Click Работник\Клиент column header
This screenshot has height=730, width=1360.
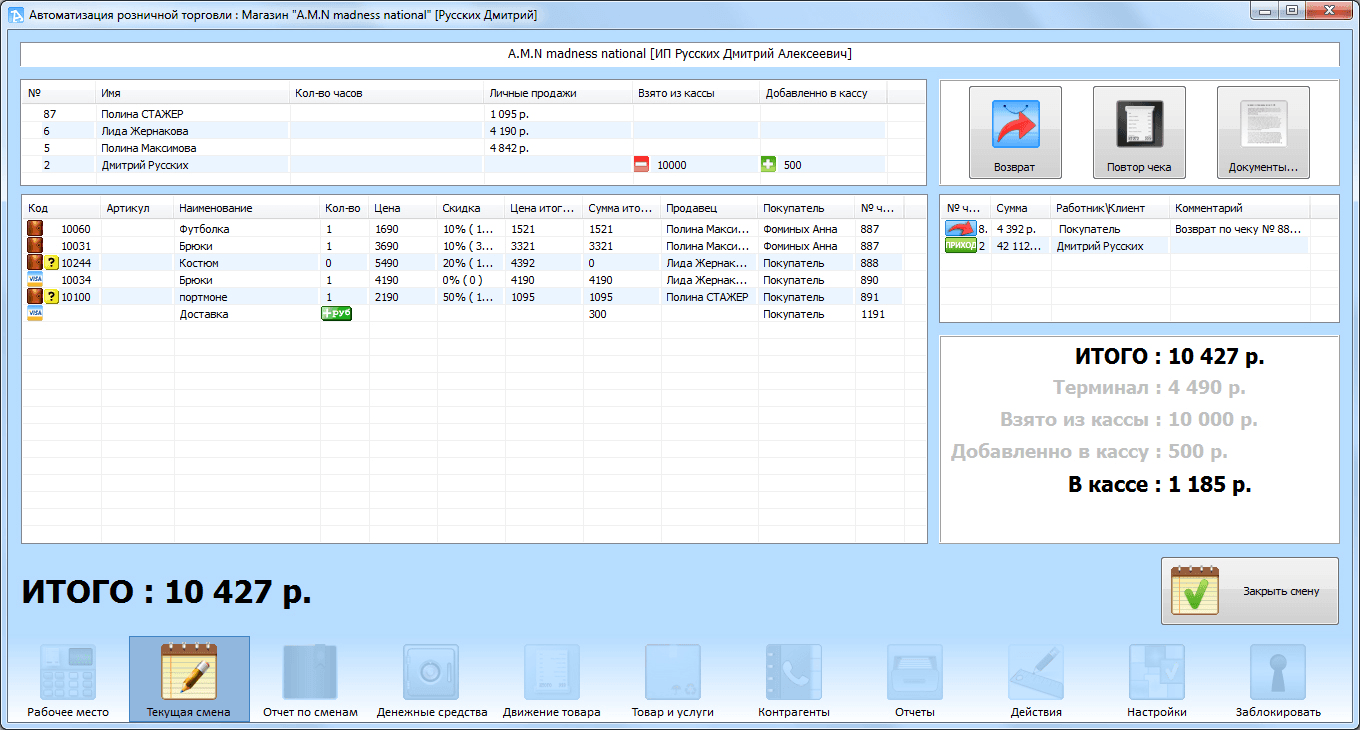click(1111, 208)
